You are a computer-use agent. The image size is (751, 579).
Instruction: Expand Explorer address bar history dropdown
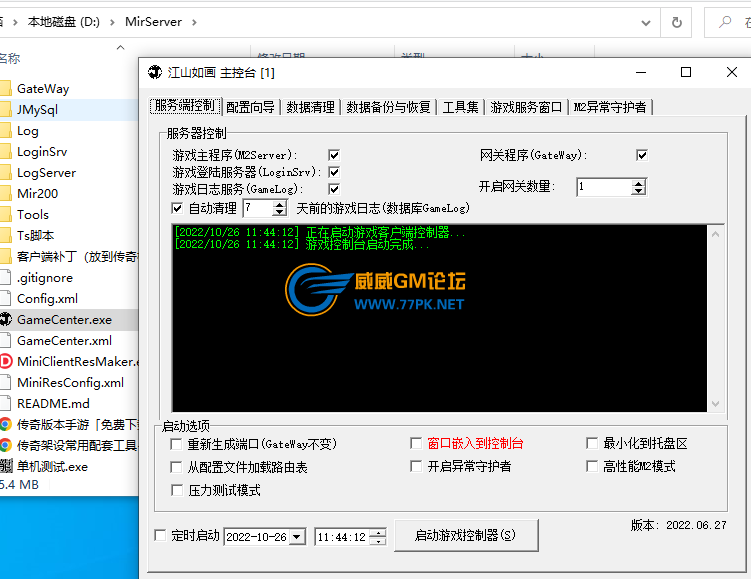pyautogui.click(x=646, y=23)
